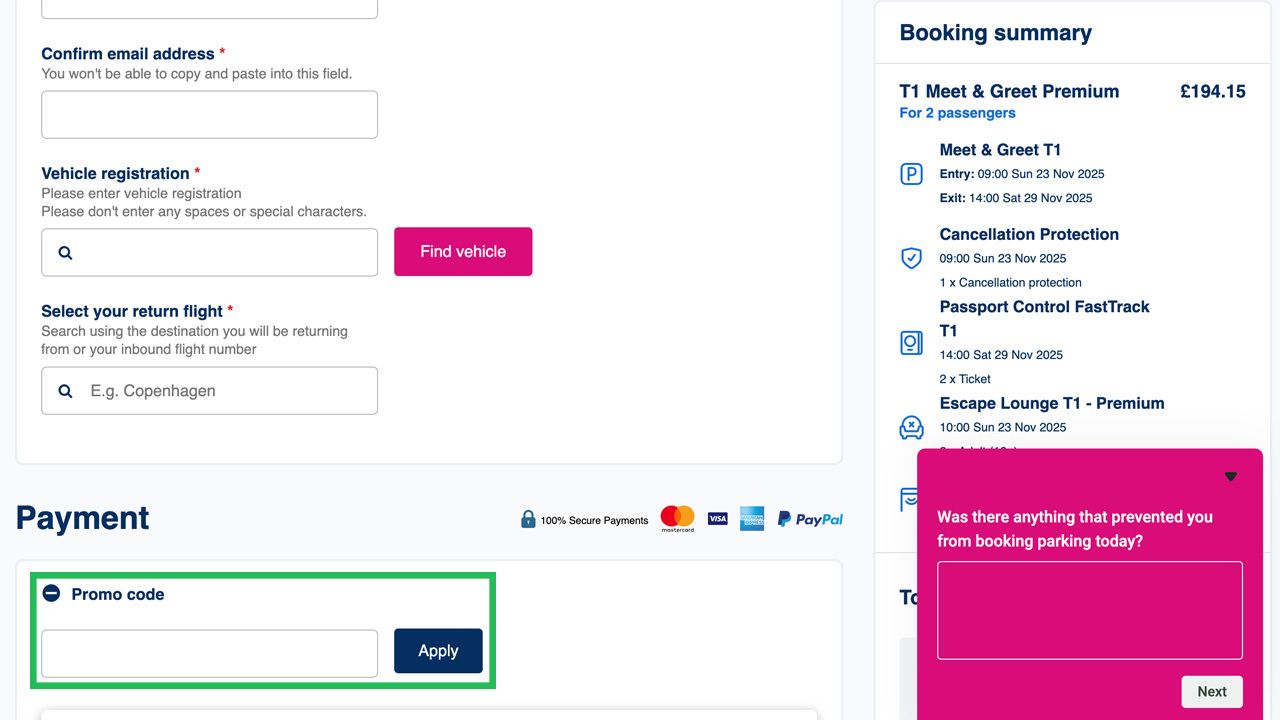This screenshot has height=720, width=1280.
Task: Focus the Confirm email address field
Action: click(x=209, y=115)
